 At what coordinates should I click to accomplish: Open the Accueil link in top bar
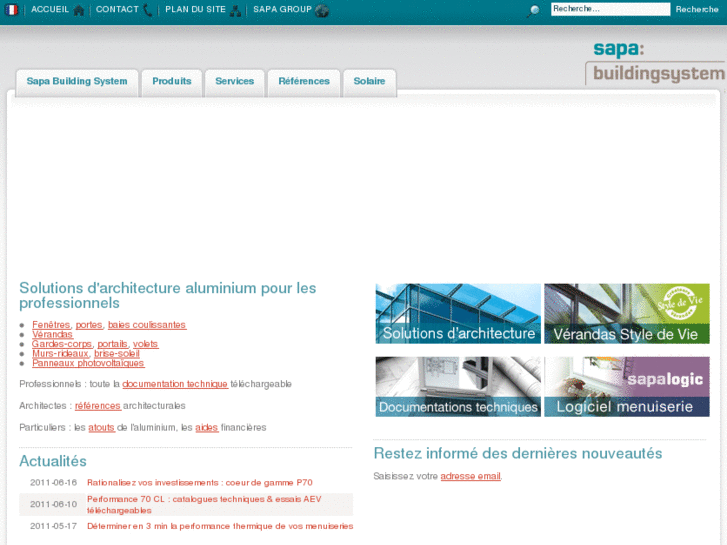(x=50, y=9)
